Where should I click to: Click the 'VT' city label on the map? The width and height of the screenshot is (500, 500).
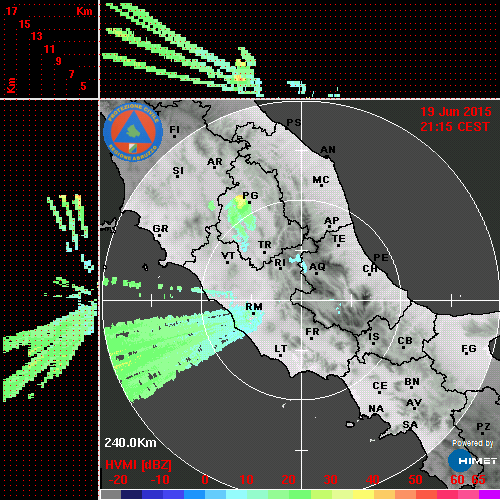228,256
